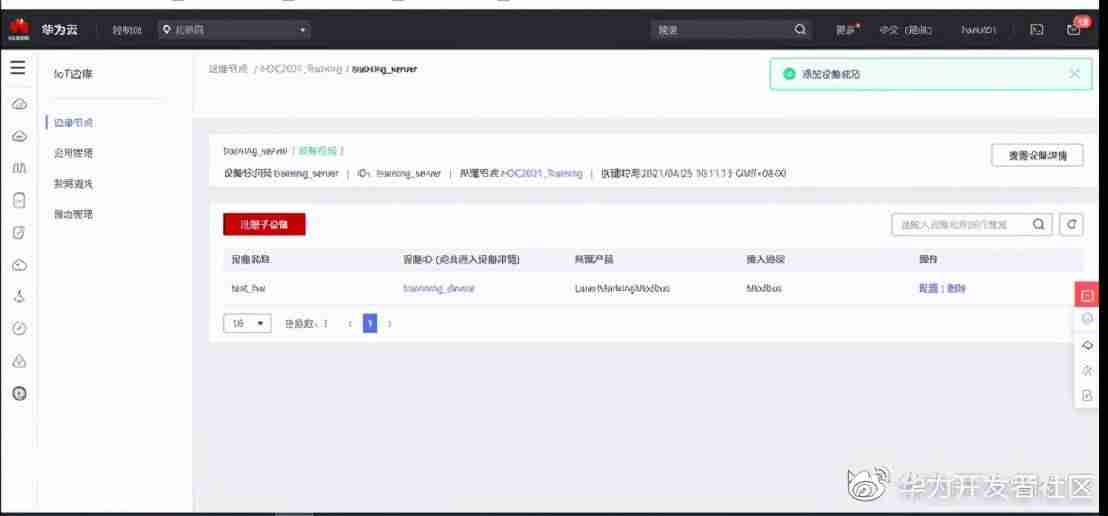Screen dimensions: 1108x516
Task: Open the hamburger navigation menu
Action: coord(18,68)
